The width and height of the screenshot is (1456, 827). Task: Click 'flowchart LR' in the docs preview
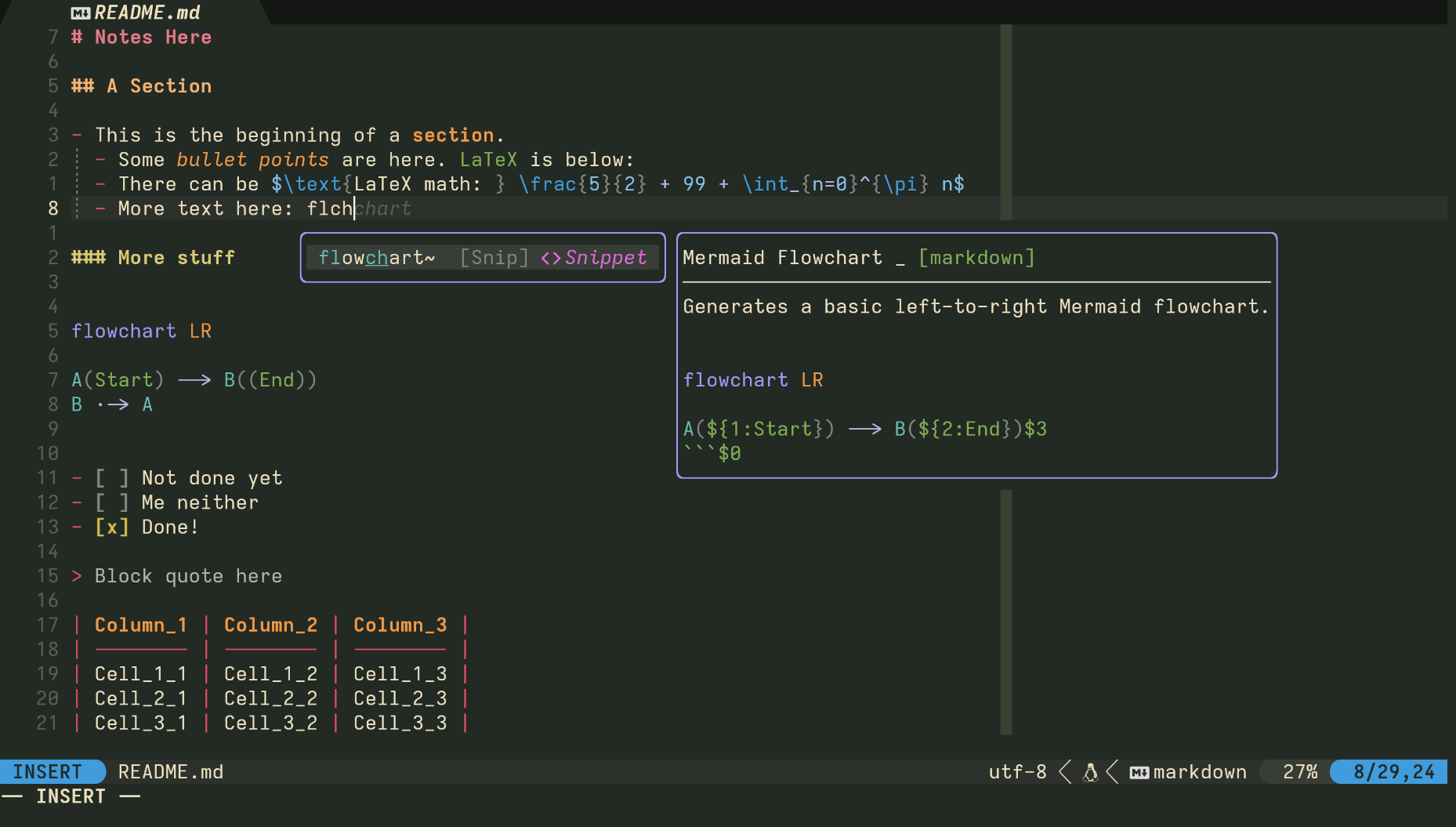(753, 380)
